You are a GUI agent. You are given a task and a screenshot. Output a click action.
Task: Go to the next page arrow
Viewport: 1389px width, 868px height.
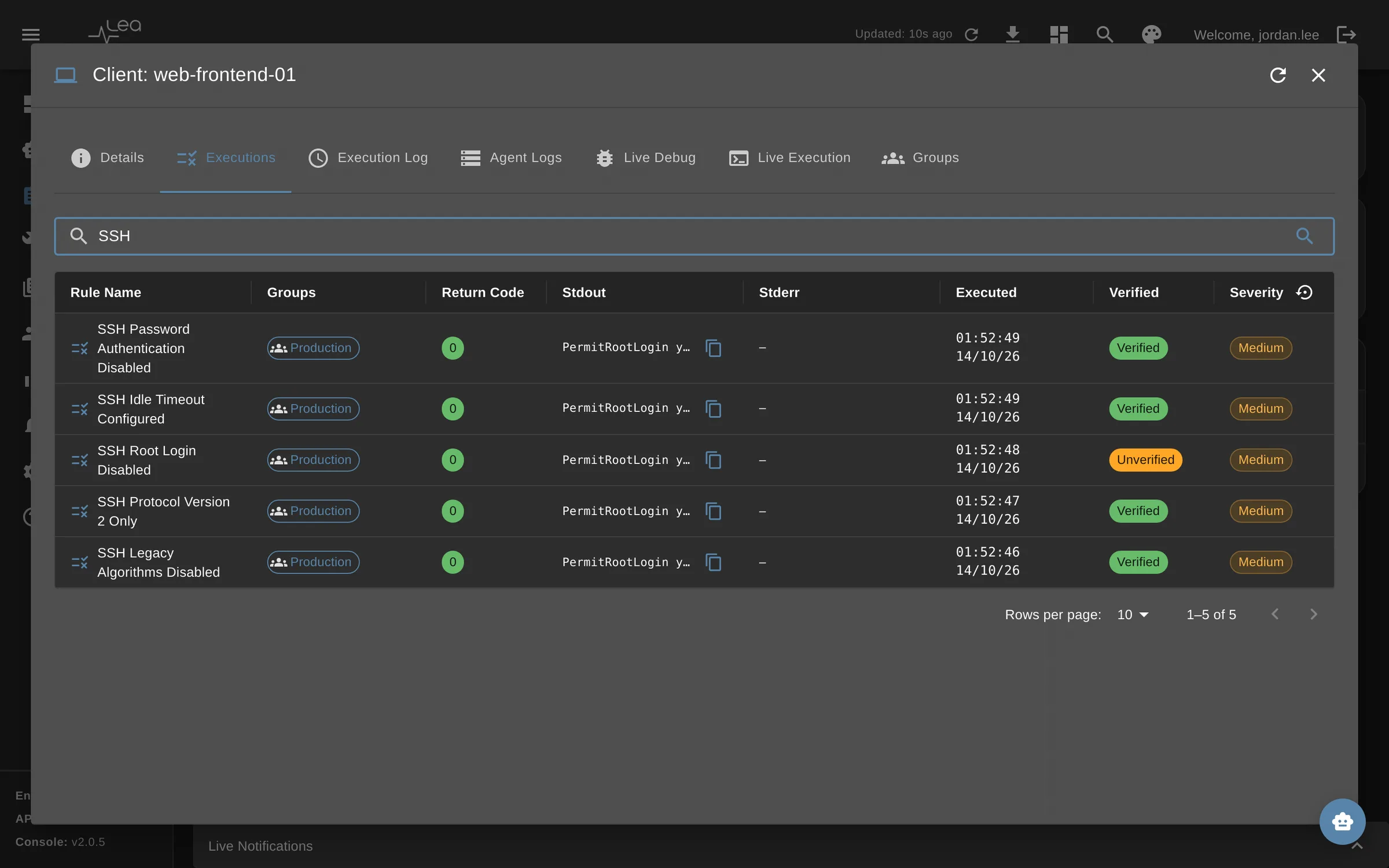pyautogui.click(x=1314, y=615)
